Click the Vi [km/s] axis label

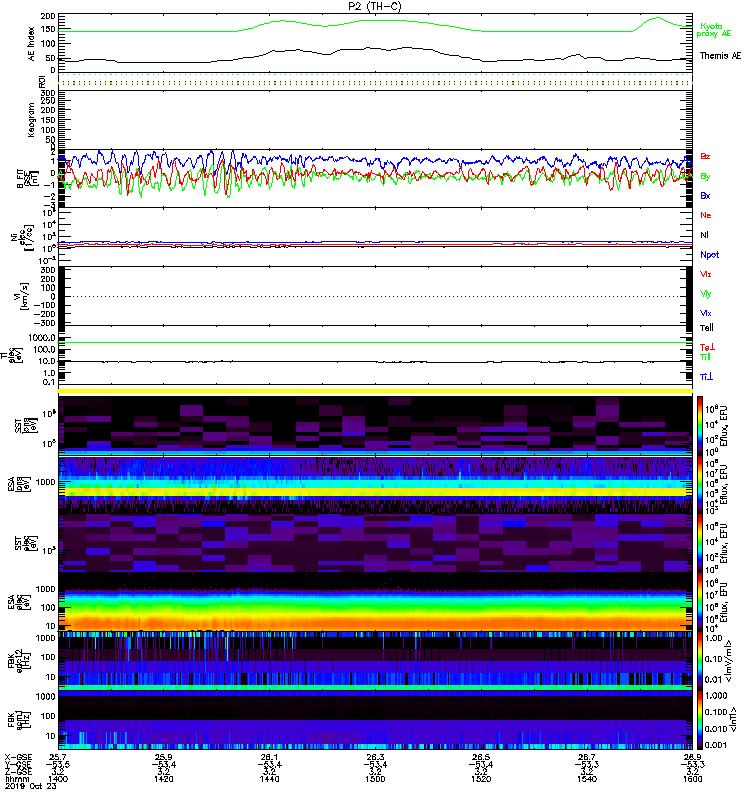coord(23,295)
